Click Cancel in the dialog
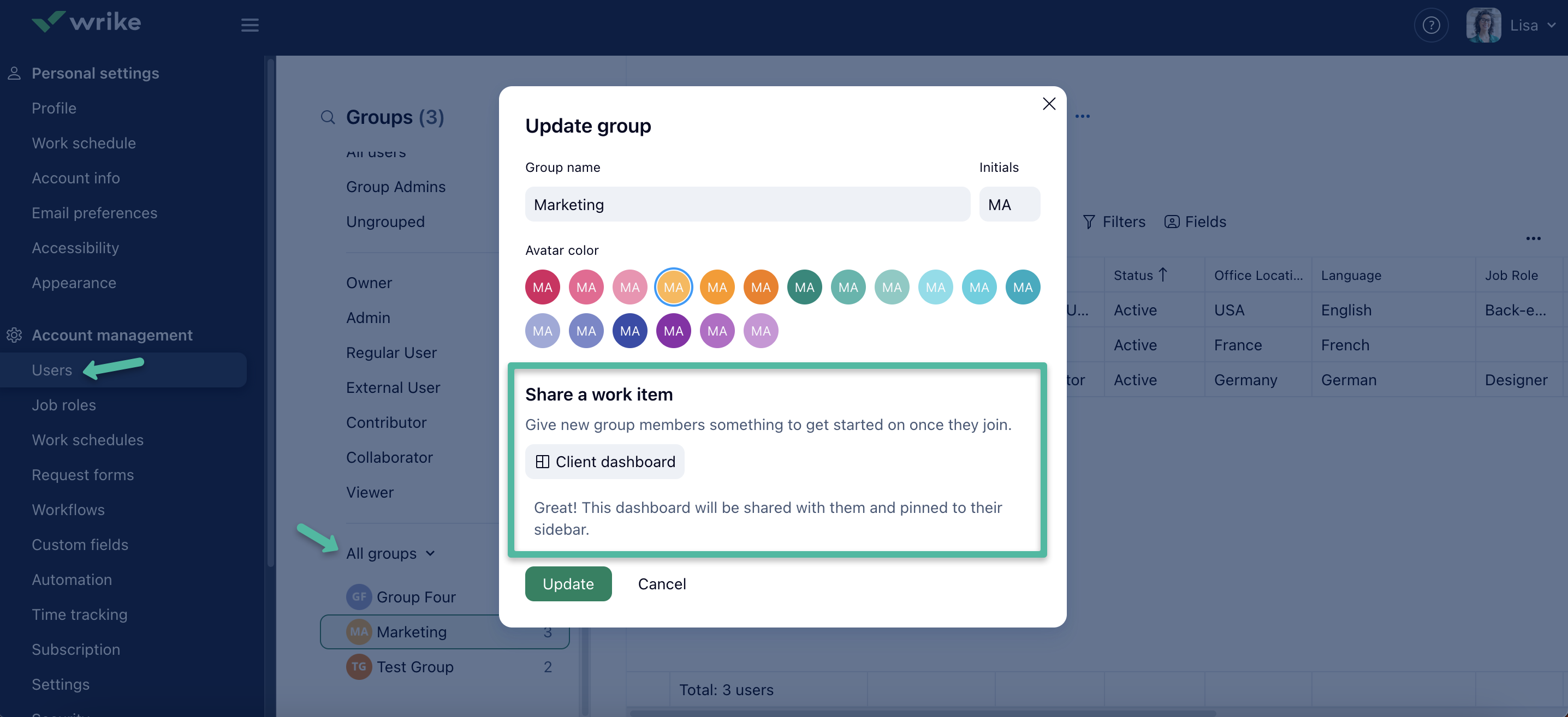Viewport: 1568px width, 717px height. click(x=661, y=584)
